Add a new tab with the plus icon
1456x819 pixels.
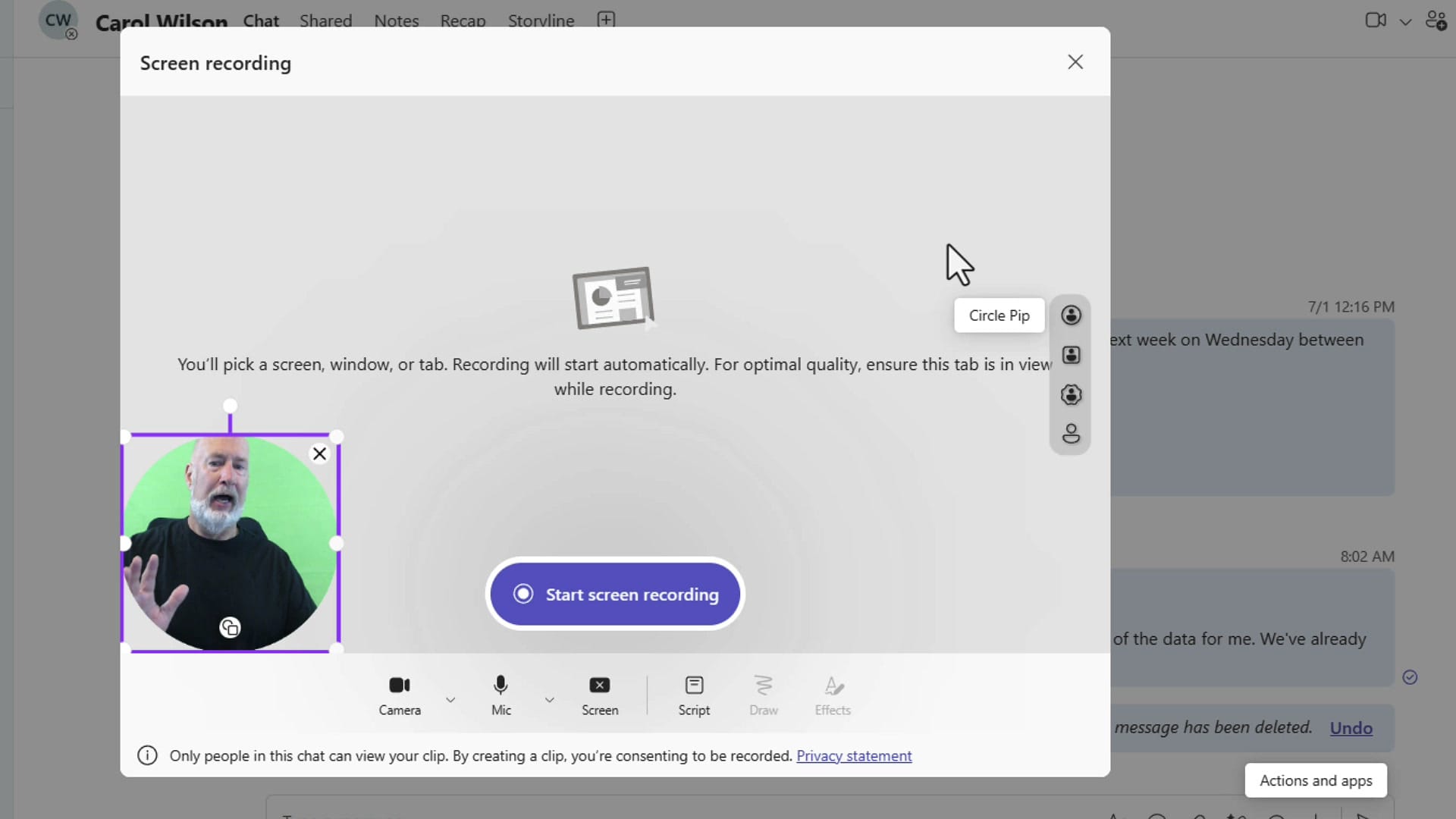click(x=606, y=20)
